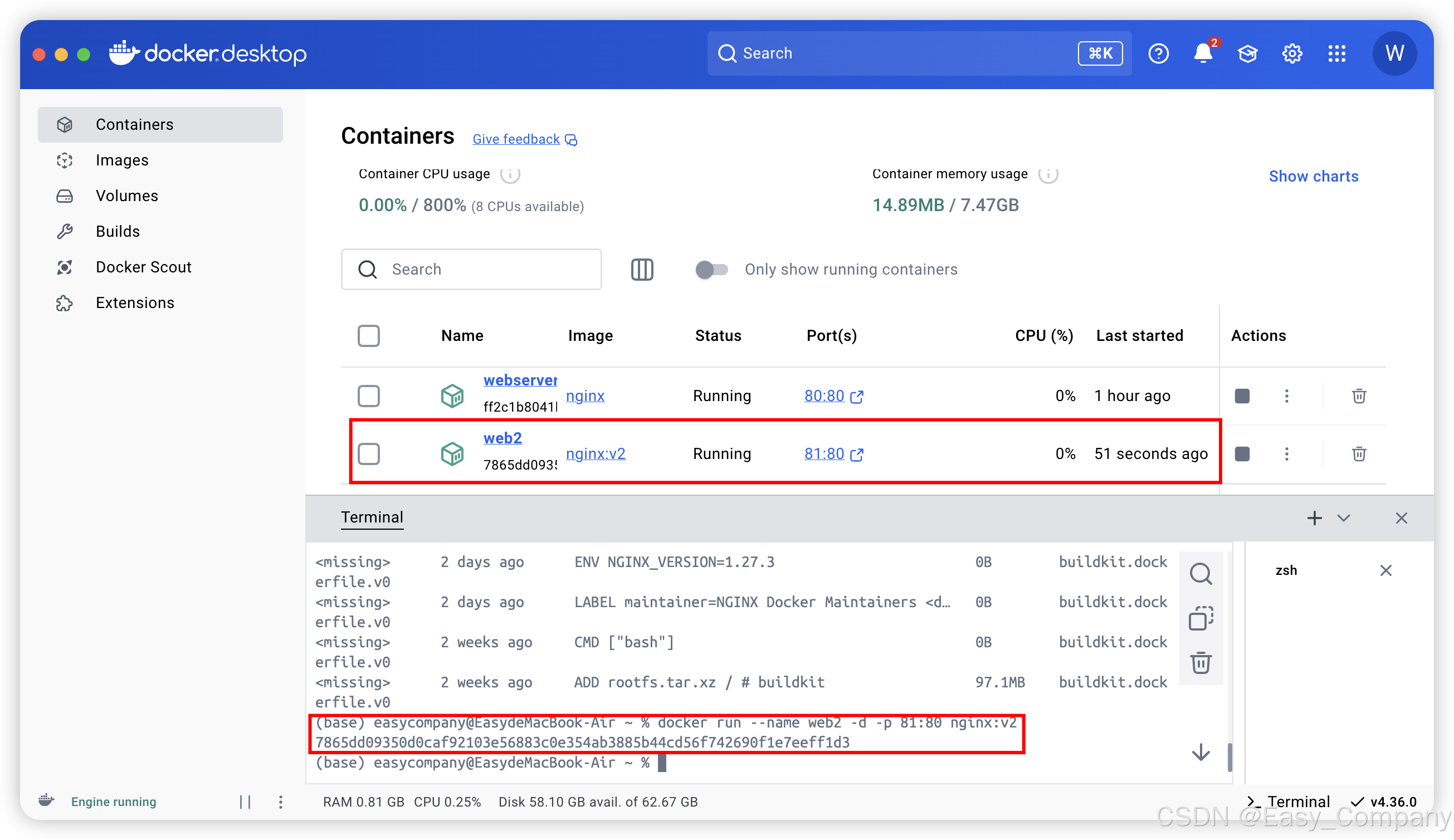Tick the select all containers checkbox

click(x=369, y=336)
